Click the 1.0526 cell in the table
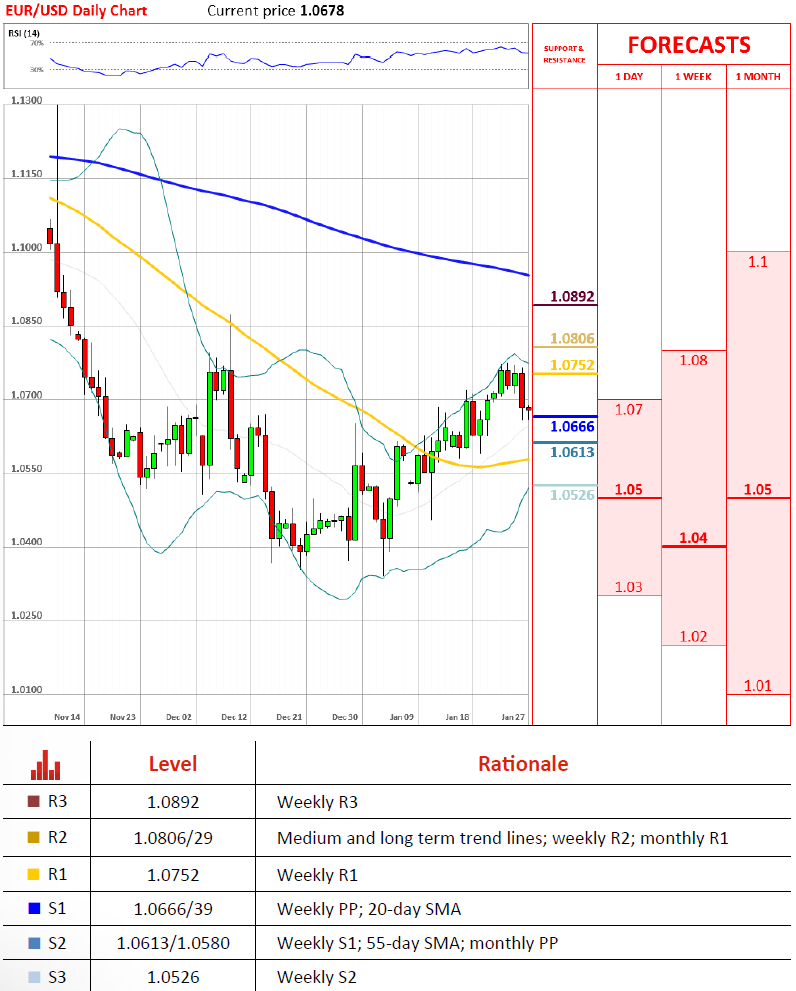This screenshot has height=991, width=796. pyautogui.click(x=173, y=977)
